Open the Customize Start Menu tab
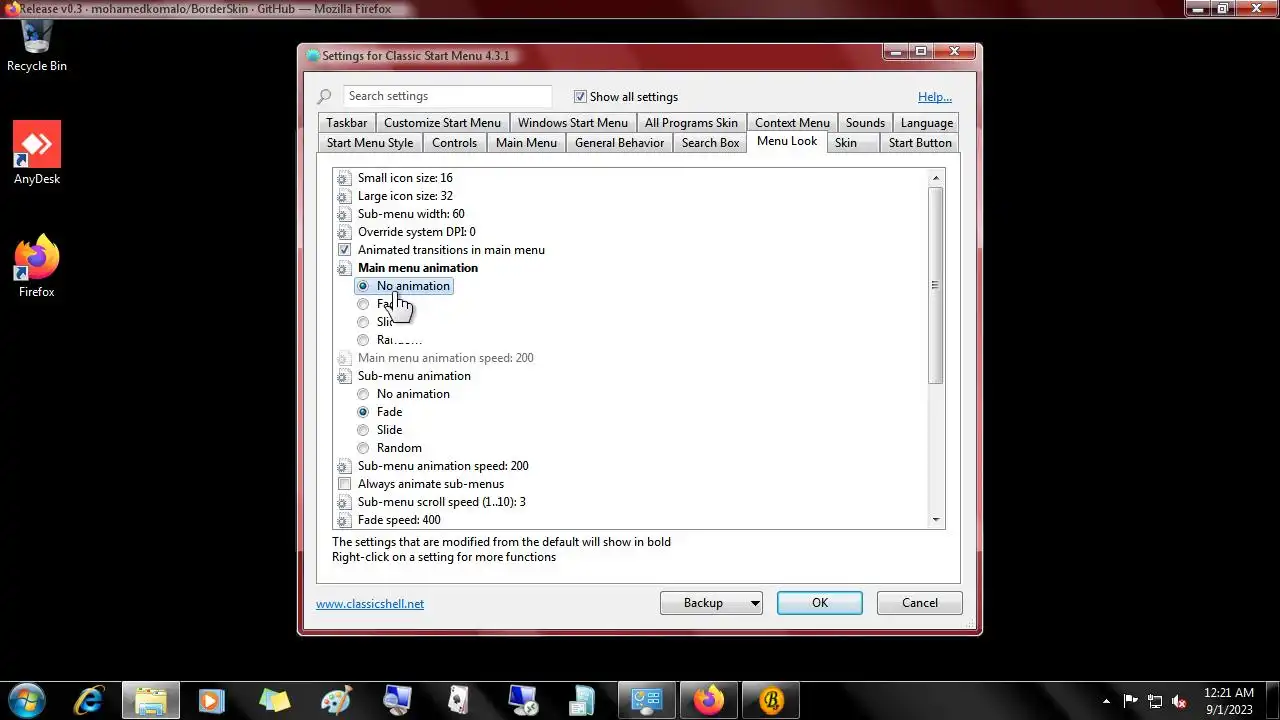Viewport: 1280px width, 720px height. [x=442, y=123]
